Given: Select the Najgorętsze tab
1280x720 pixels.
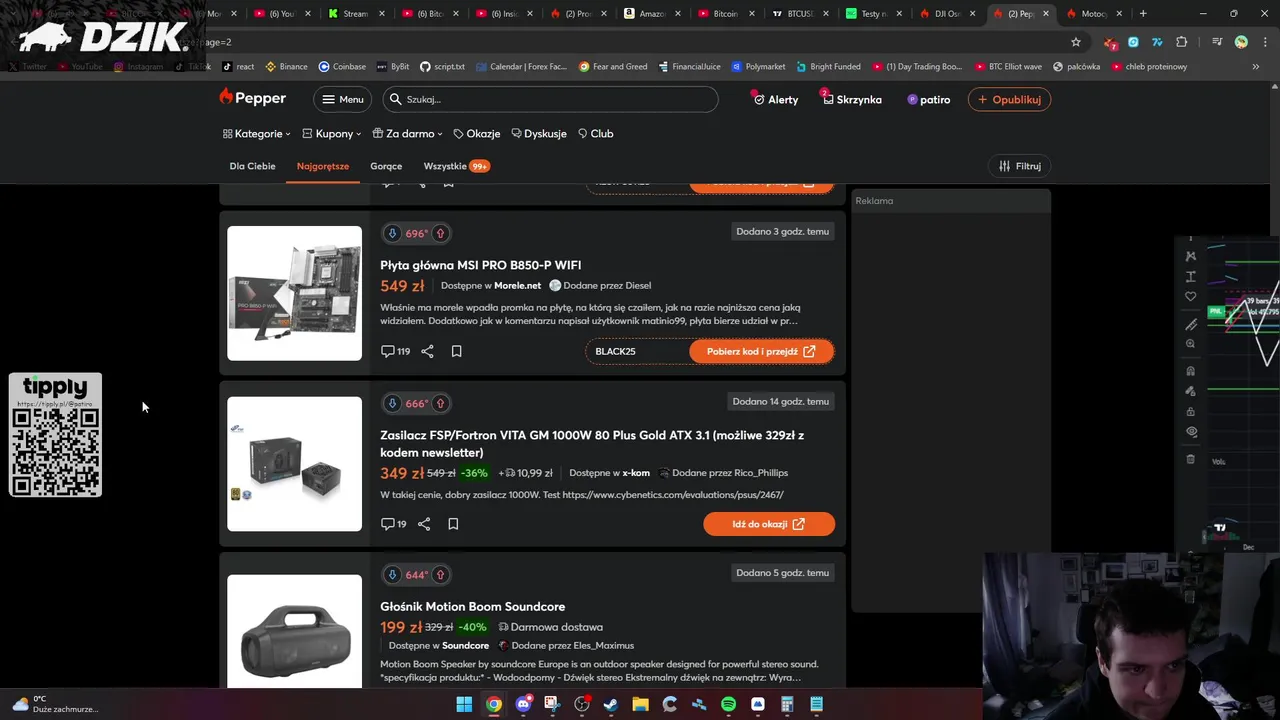Looking at the screenshot, I should 323,166.
